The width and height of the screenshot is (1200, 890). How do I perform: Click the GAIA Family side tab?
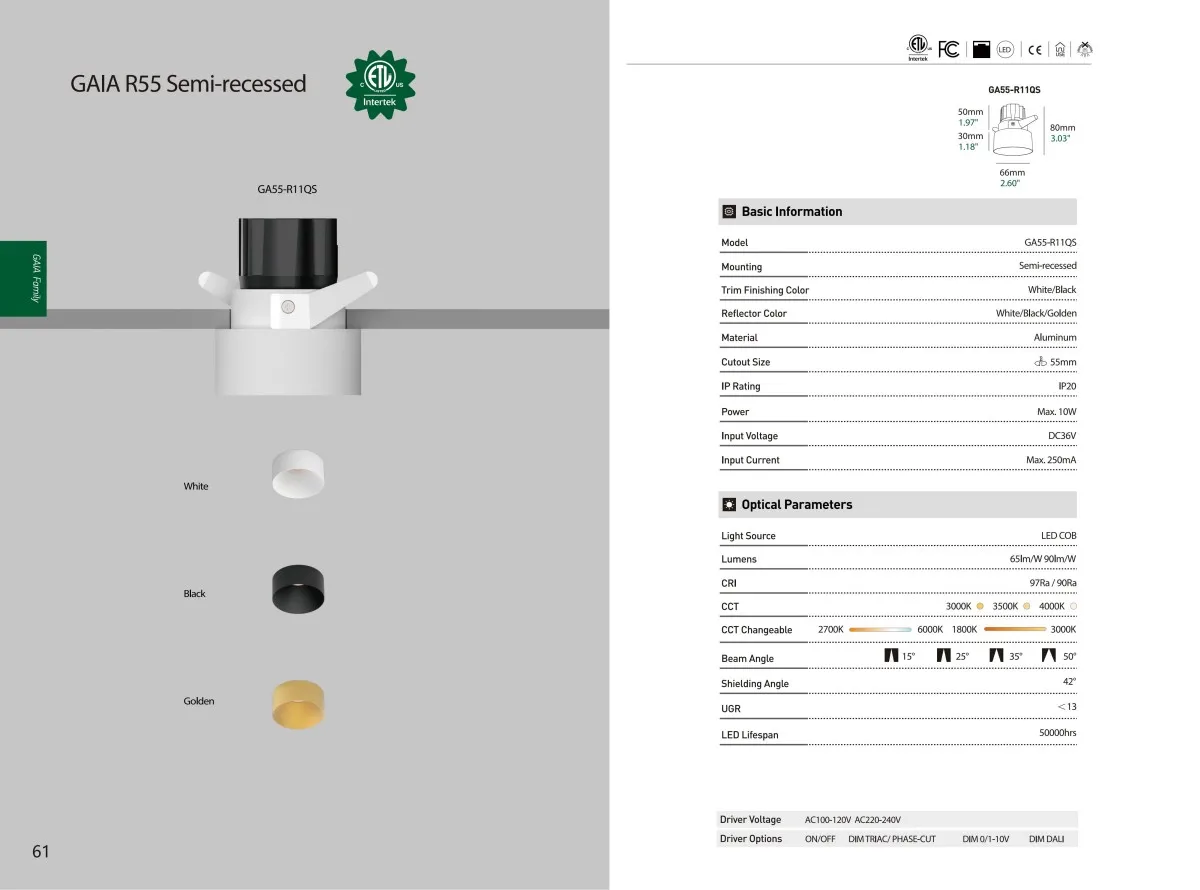[23, 278]
